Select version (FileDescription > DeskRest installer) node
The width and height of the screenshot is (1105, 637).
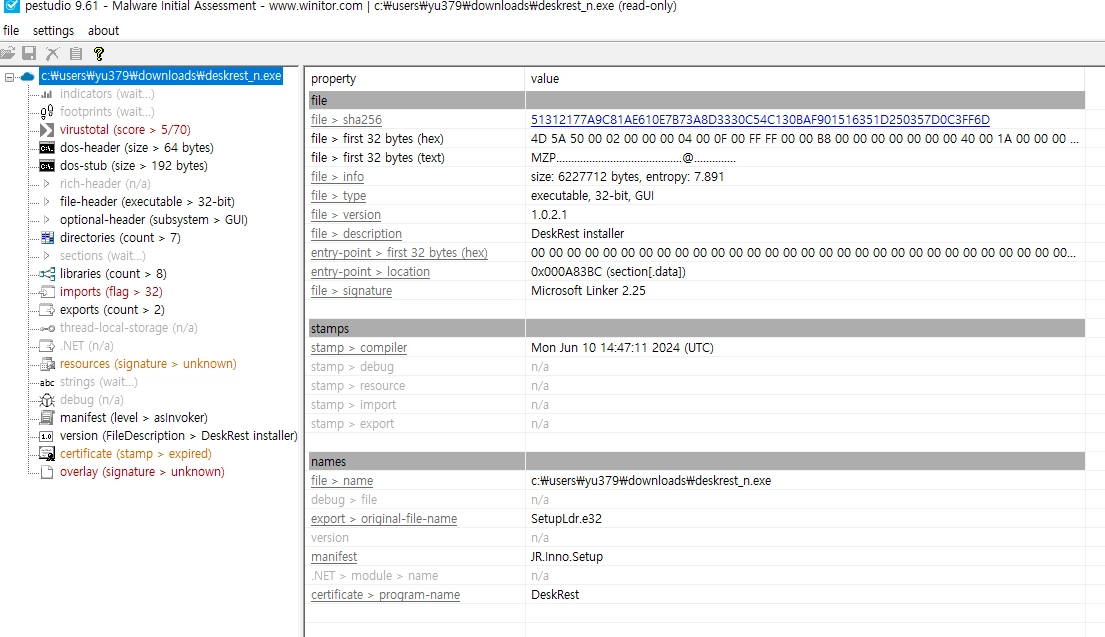178,436
